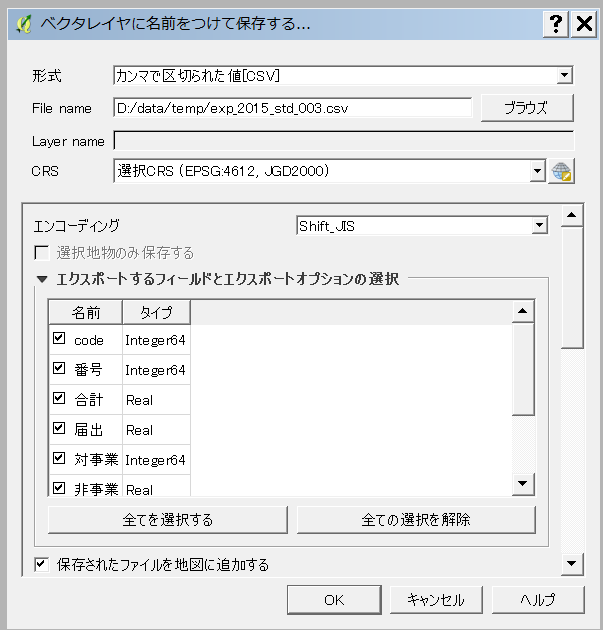Toggle 保存されたファイルを地図に追加する checkbox
603x630 pixels.
(x=42, y=565)
